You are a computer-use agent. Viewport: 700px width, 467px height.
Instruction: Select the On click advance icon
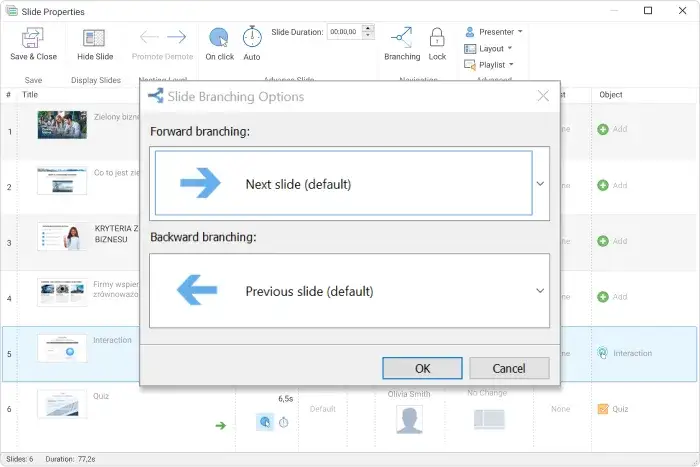[219, 38]
